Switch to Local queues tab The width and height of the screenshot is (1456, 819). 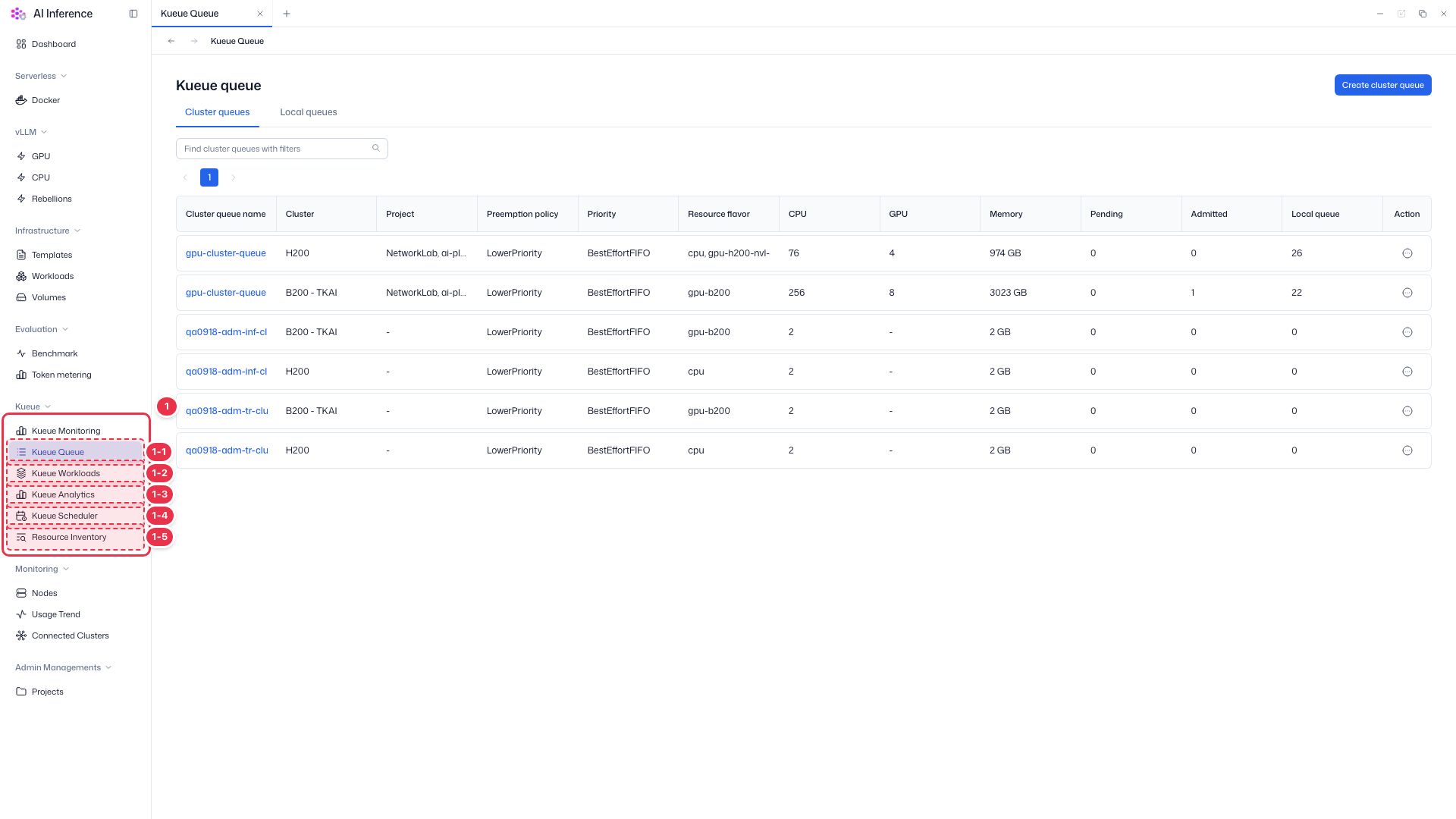pos(309,112)
